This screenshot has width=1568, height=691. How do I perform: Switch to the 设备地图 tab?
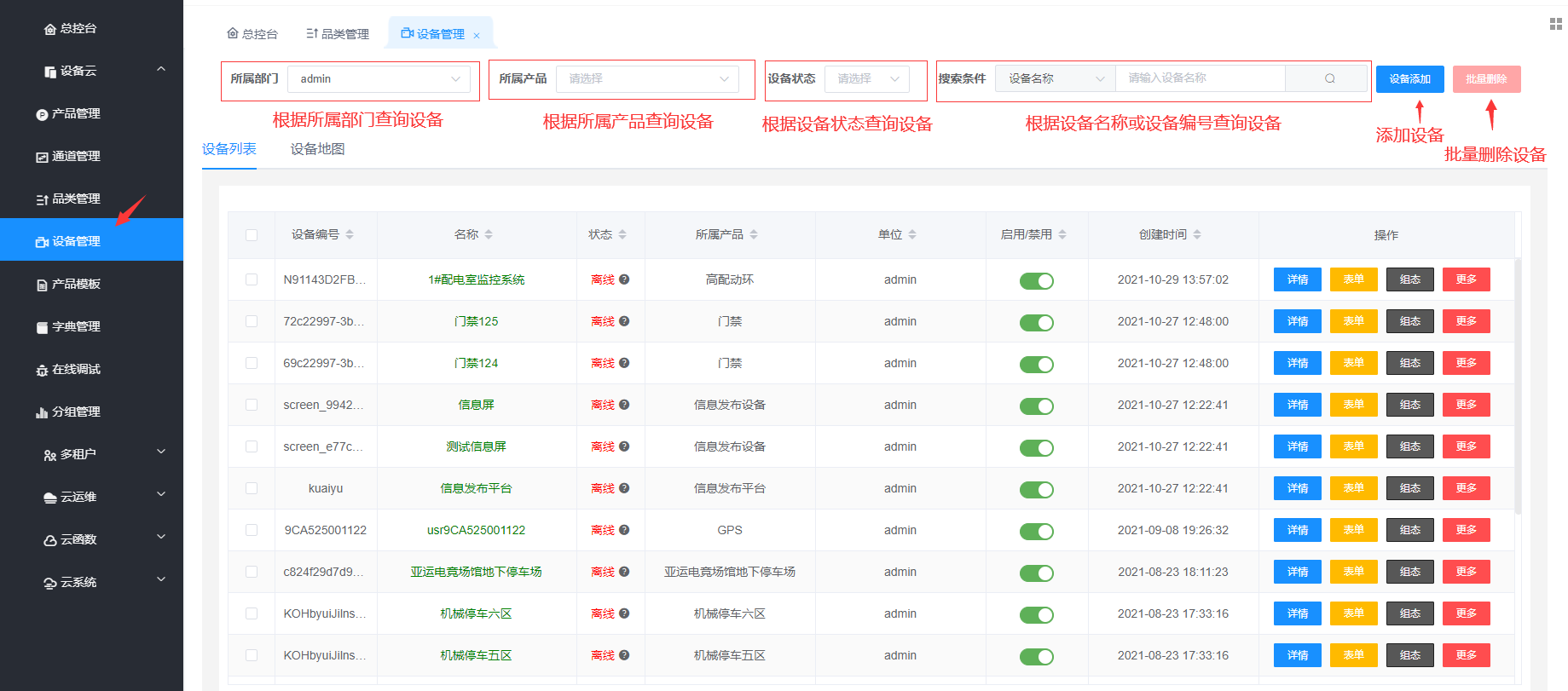[317, 149]
